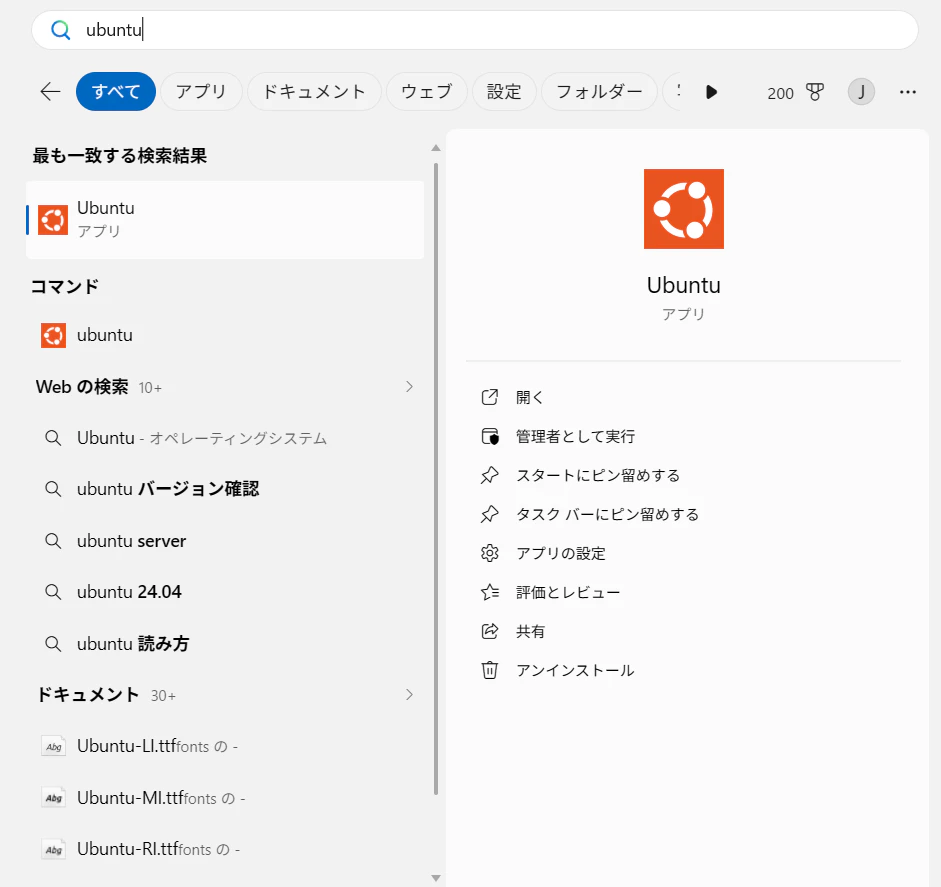Click the gear icon beside アプリの設定
The height and width of the screenshot is (887, 941).
click(x=490, y=553)
